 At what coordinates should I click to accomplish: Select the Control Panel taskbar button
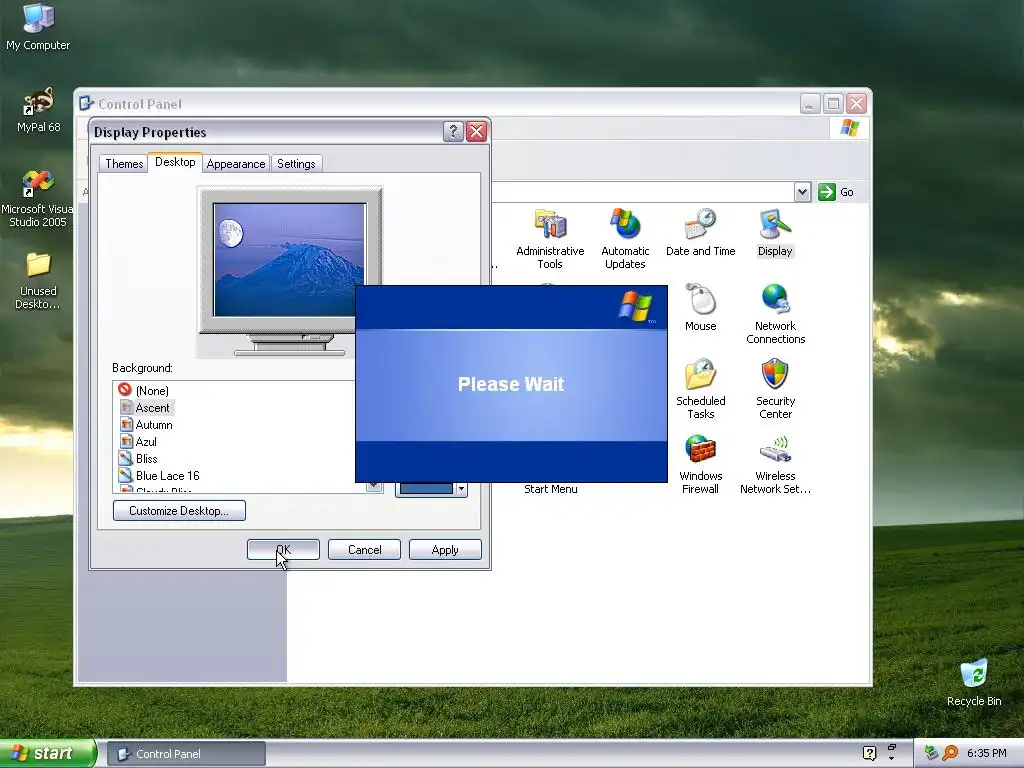tap(186, 754)
